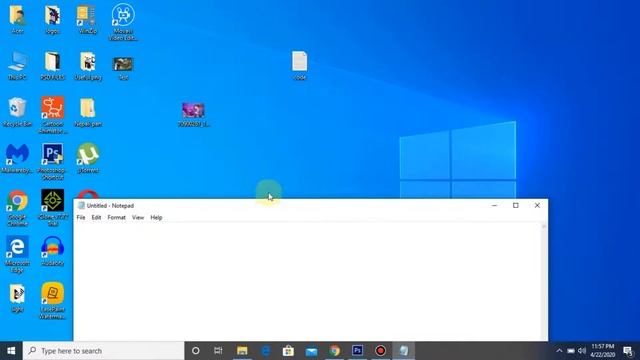Image resolution: width=640 pixels, height=360 pixels.
Task: Open Mail app from the taskbar
Action: [x=311, y=351]
